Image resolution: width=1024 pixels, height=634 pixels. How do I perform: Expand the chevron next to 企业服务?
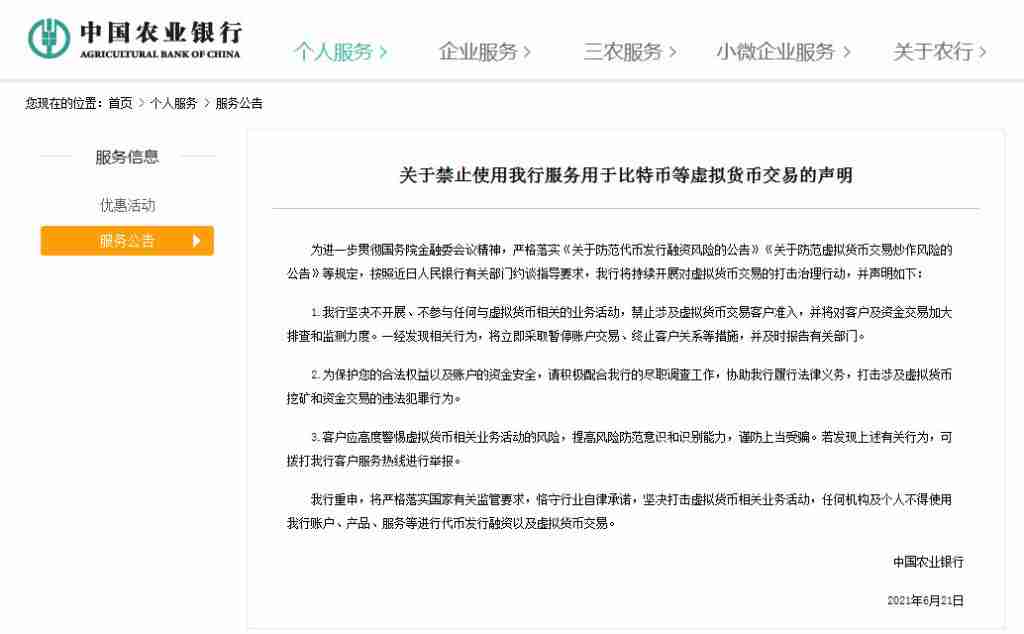[527, 52]
